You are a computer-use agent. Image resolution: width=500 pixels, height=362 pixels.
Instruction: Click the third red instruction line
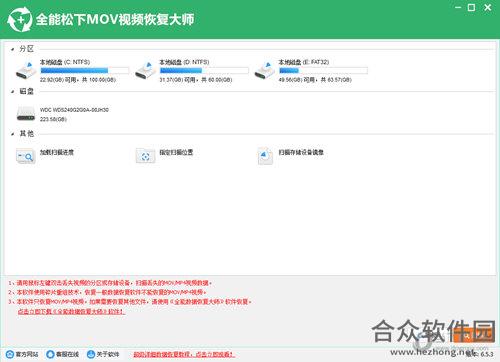[x=130, y=302]
